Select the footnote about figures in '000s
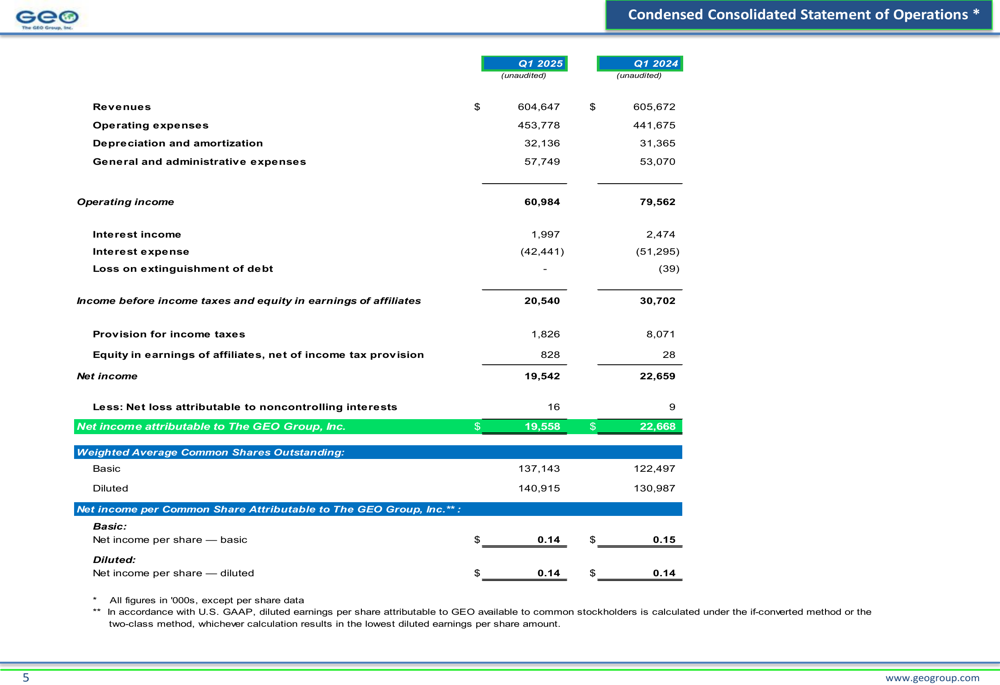This screenshot has width=1000, height=685. pyautogui.click(x=198, y=600)
